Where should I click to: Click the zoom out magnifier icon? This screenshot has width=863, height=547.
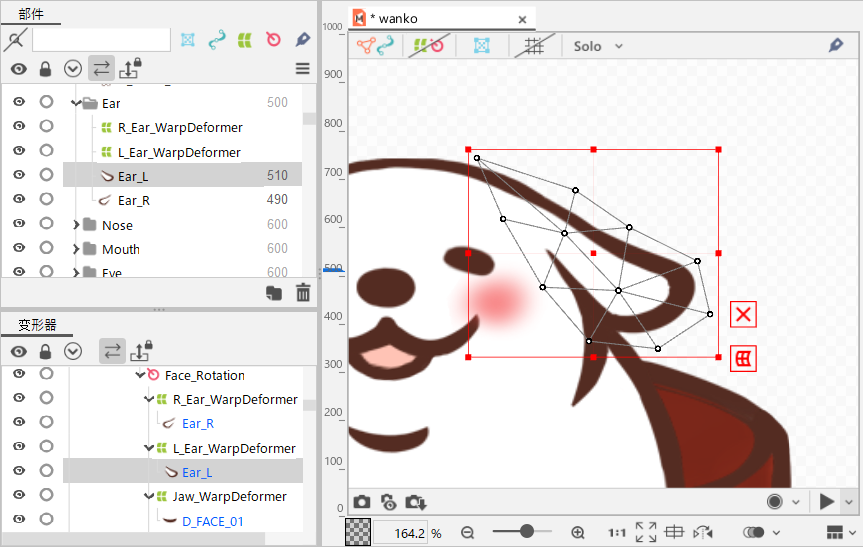coord(467,533)
